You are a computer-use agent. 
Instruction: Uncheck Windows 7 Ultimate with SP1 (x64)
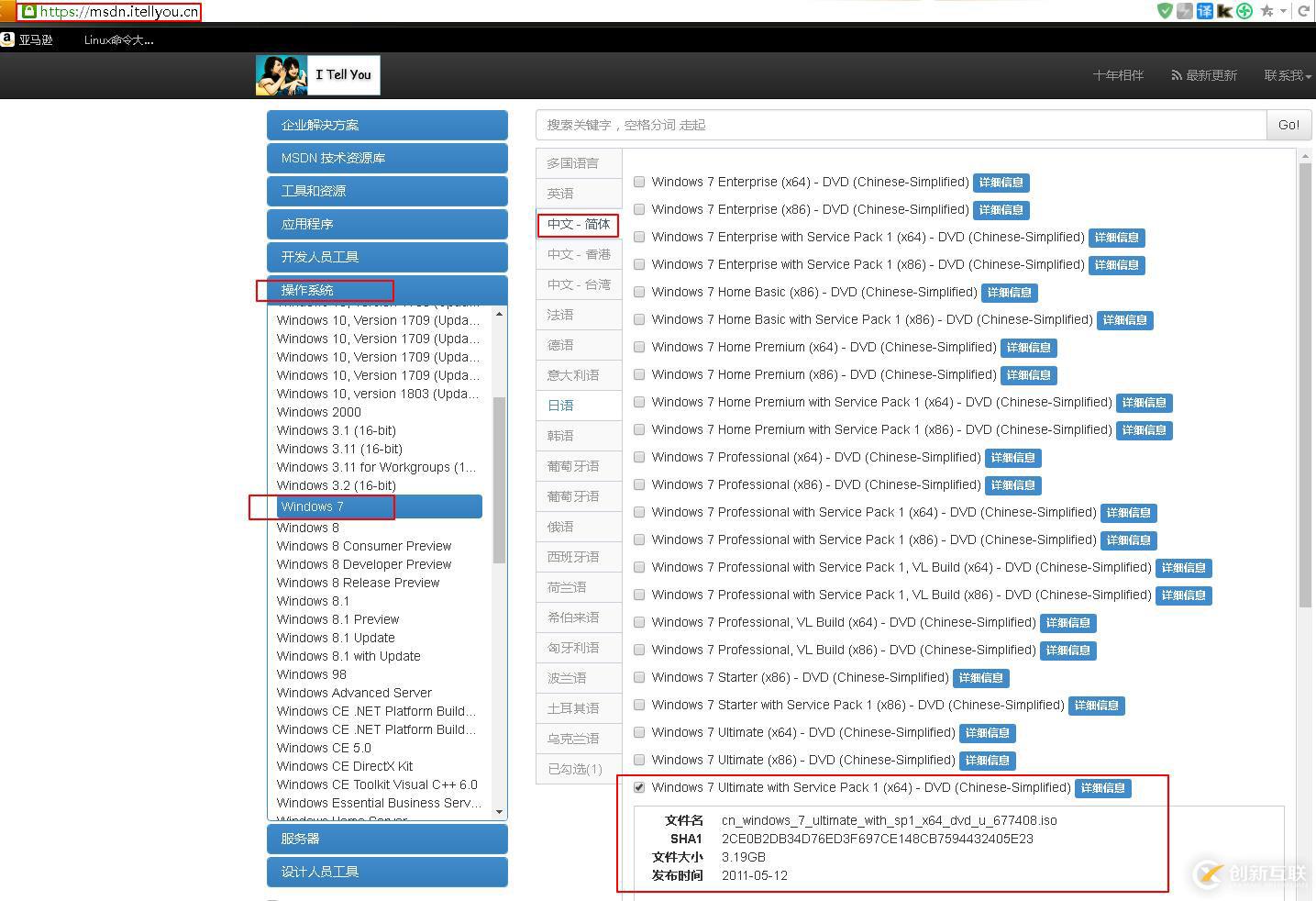pos(639,788)
